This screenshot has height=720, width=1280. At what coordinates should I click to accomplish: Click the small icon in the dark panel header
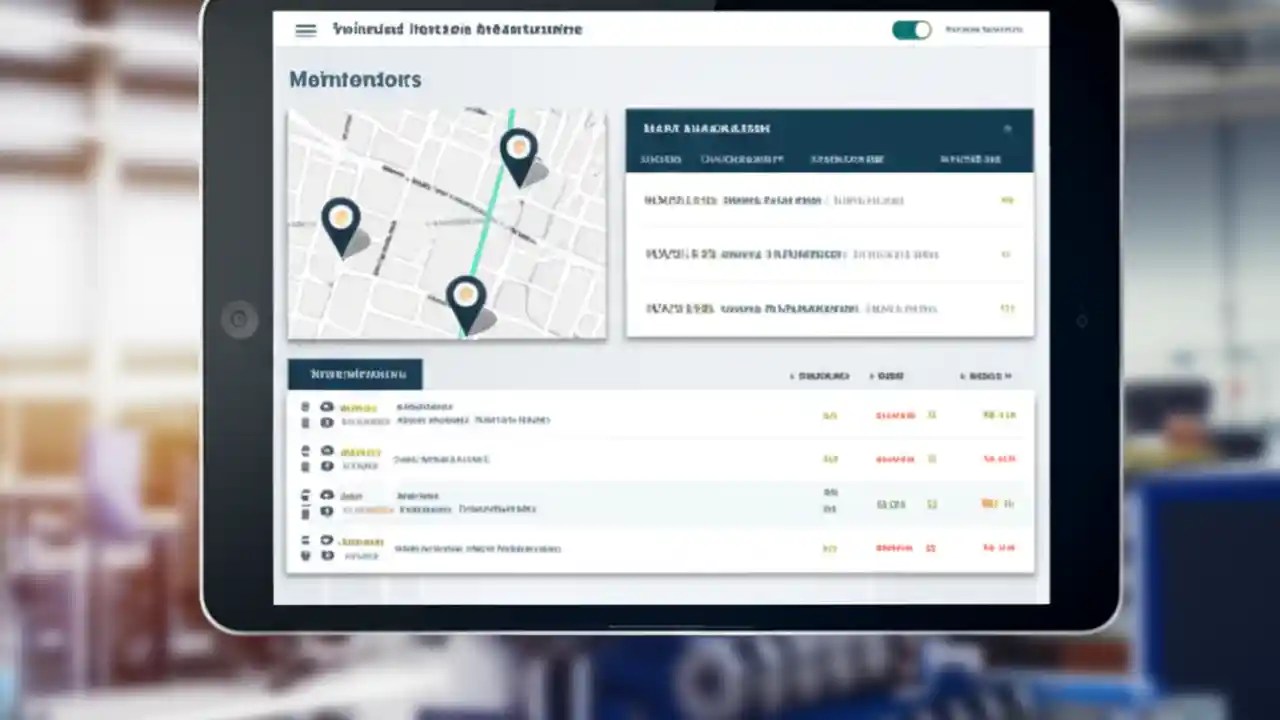click(1007, 128)
